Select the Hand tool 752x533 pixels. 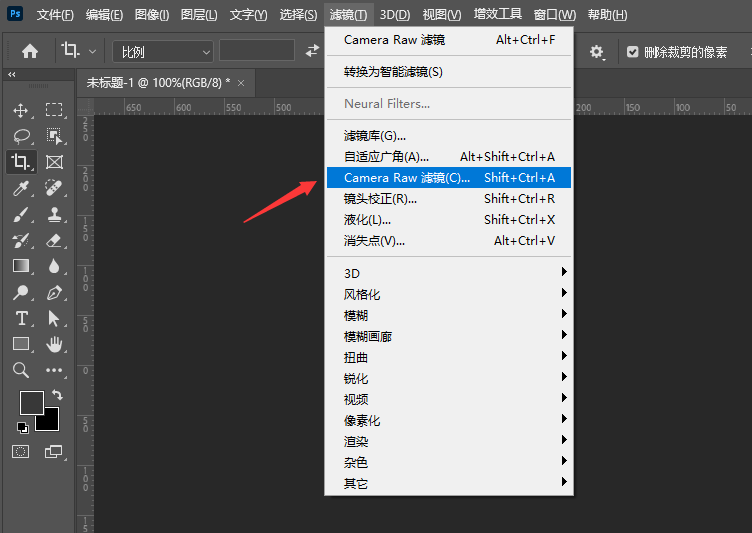(54, 344)
